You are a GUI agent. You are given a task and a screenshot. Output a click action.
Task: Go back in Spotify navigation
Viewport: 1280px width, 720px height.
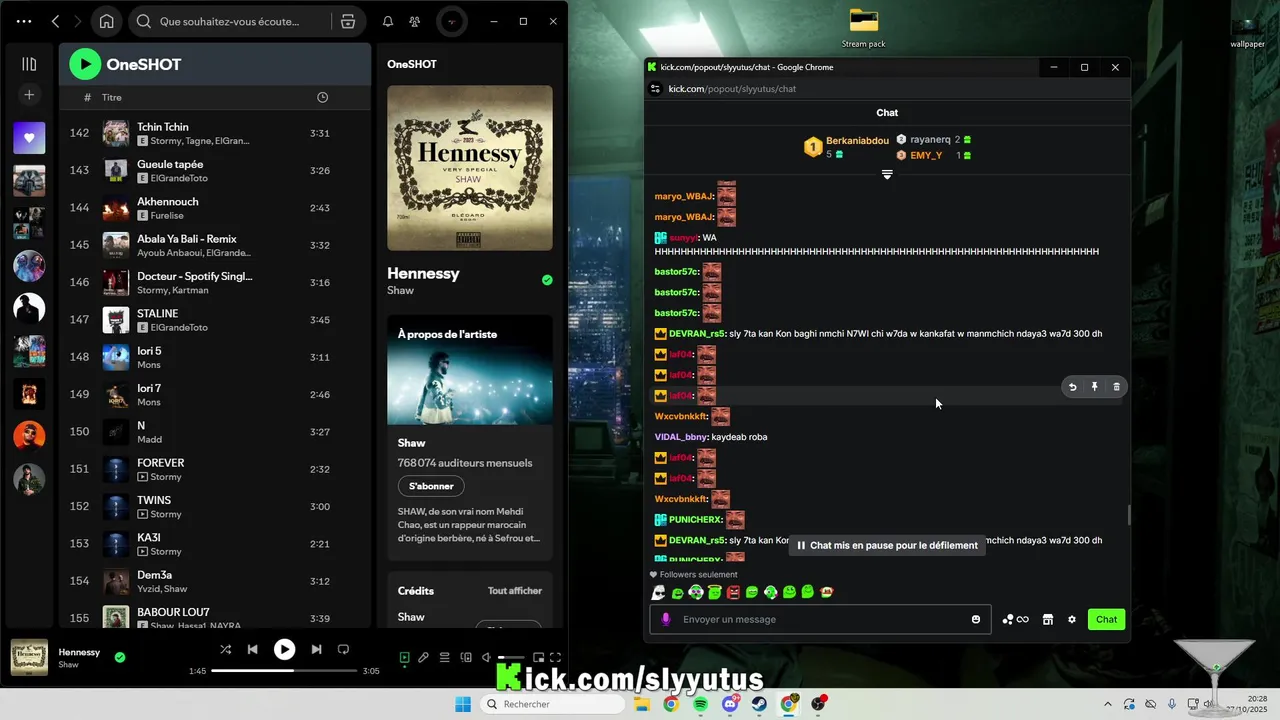coord(56,21)
